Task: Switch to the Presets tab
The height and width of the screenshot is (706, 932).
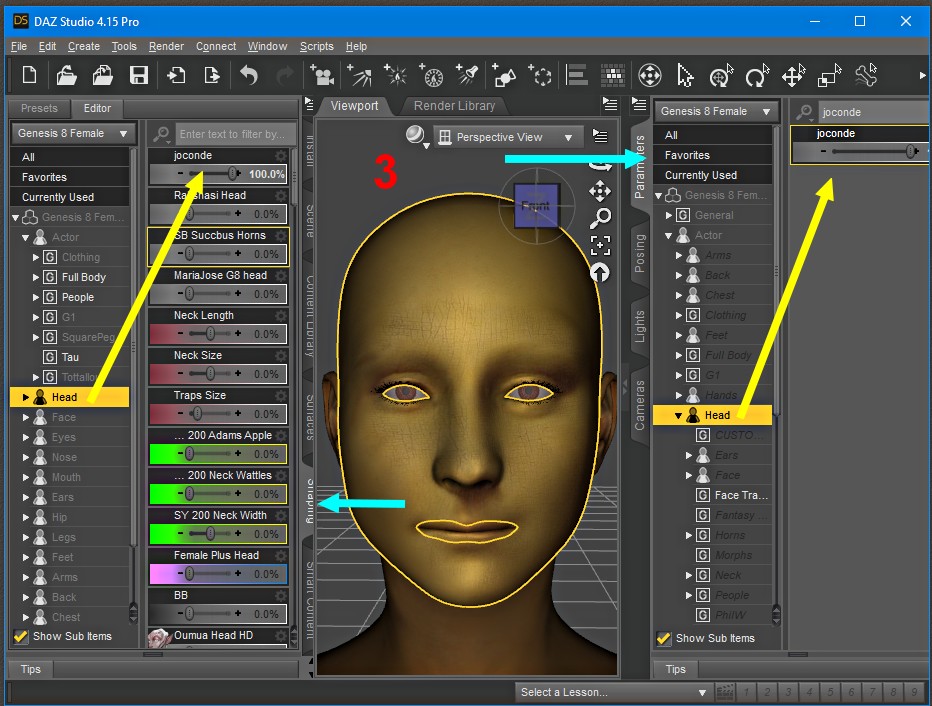Action: click(39, 108)
